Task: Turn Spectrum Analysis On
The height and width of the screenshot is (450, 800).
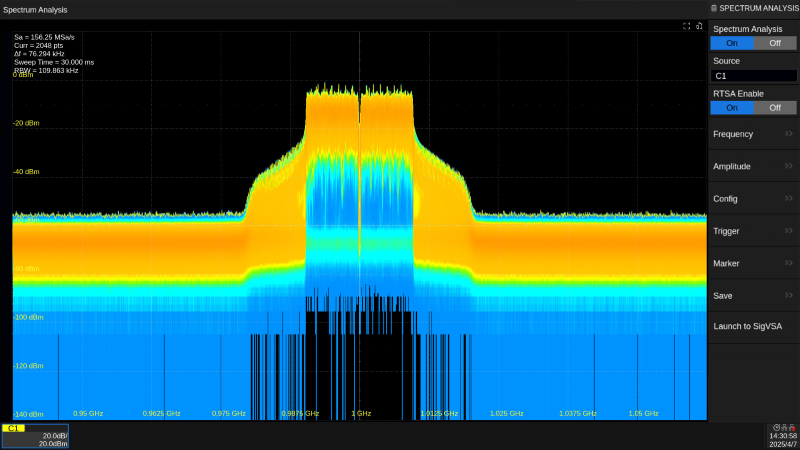Action: (732, 43)
